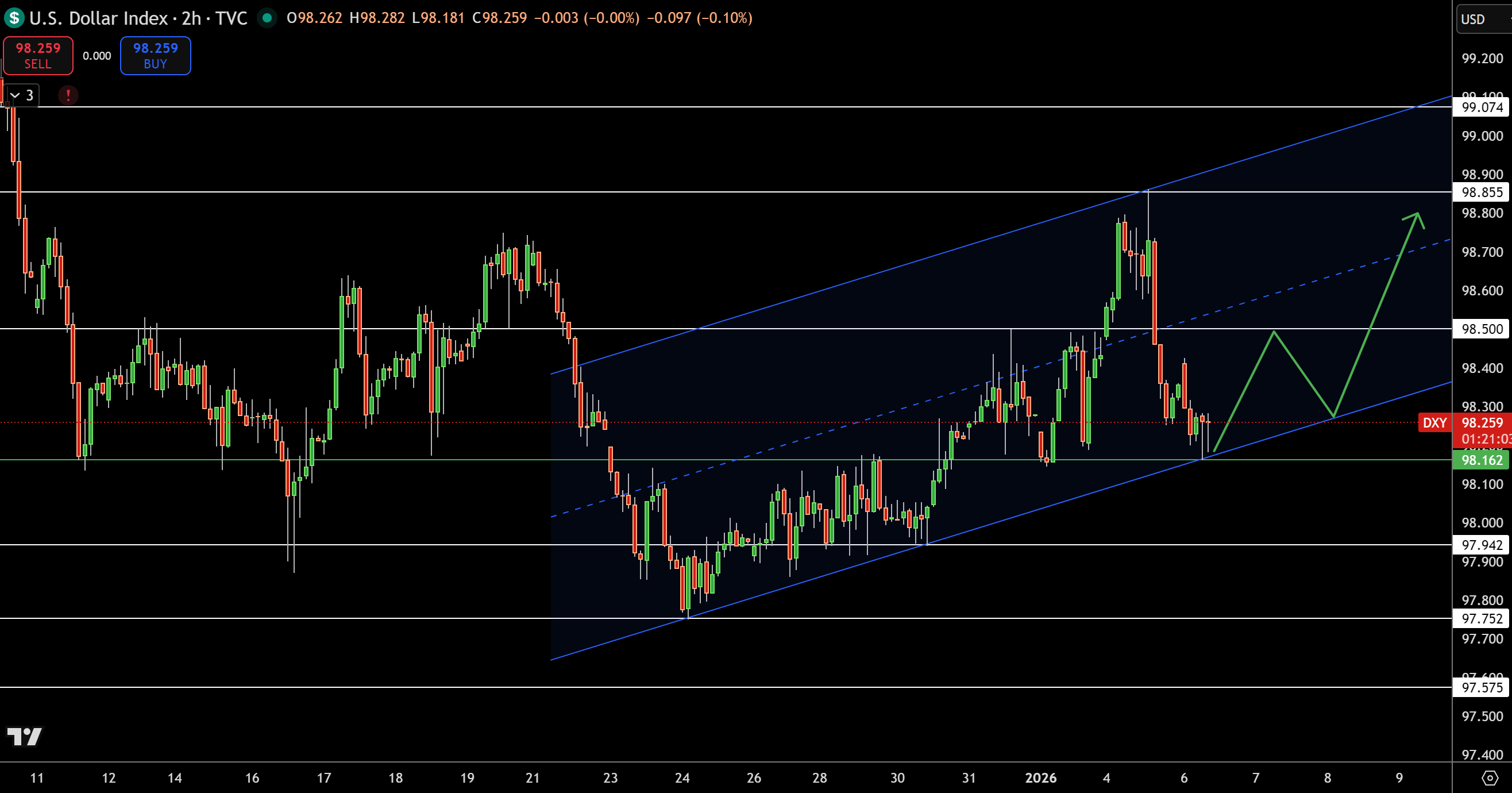1512x793 pixels.
Task: Click the dollar symbol logo icon
Action: [14, 18]
